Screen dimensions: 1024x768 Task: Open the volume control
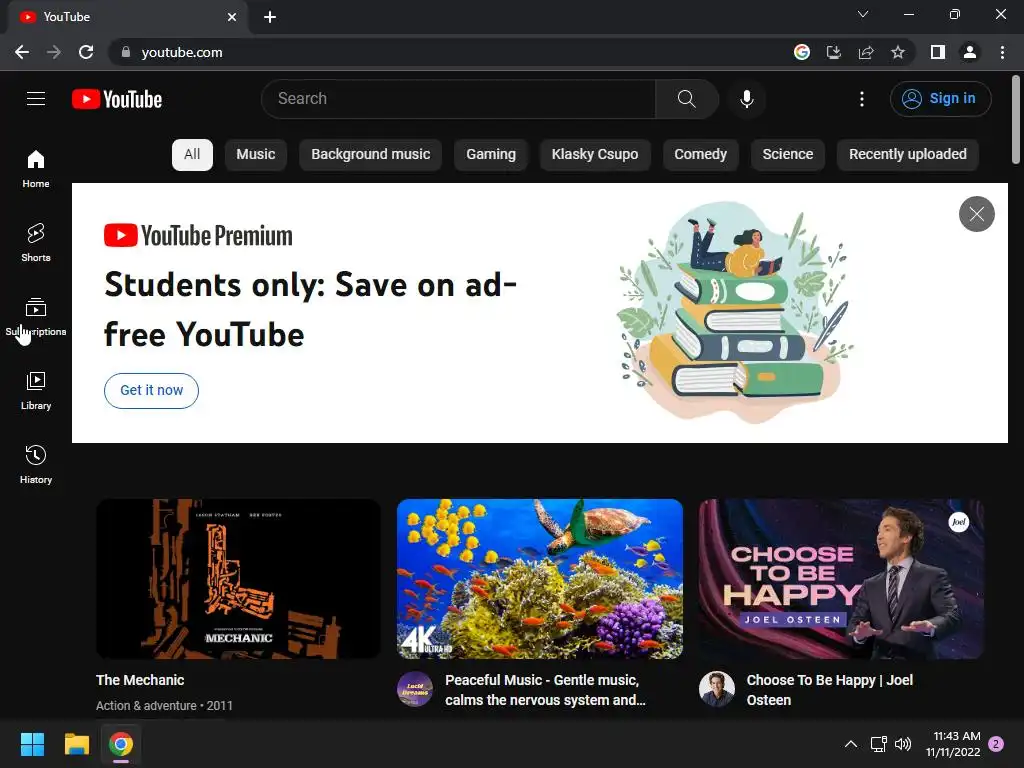coord(903,744)
